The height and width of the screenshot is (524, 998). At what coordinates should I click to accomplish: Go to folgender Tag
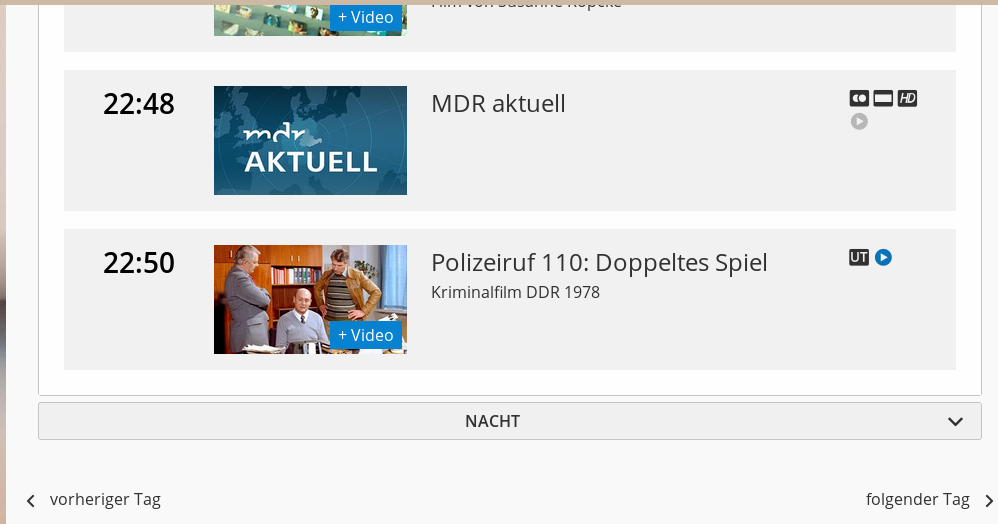918,500
